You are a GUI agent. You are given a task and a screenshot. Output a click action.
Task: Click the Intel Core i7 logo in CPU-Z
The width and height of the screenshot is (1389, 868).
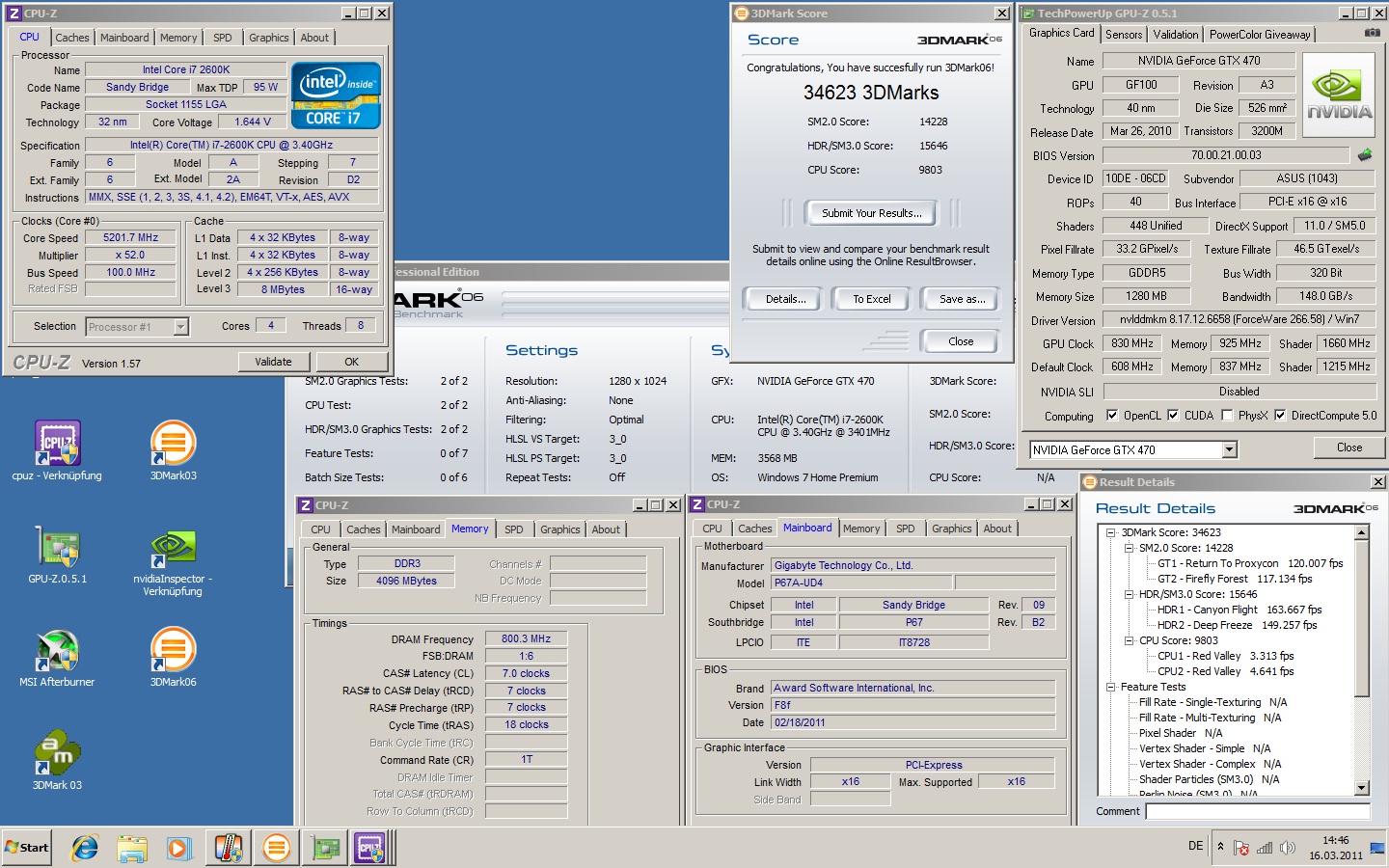pos(336,95)
